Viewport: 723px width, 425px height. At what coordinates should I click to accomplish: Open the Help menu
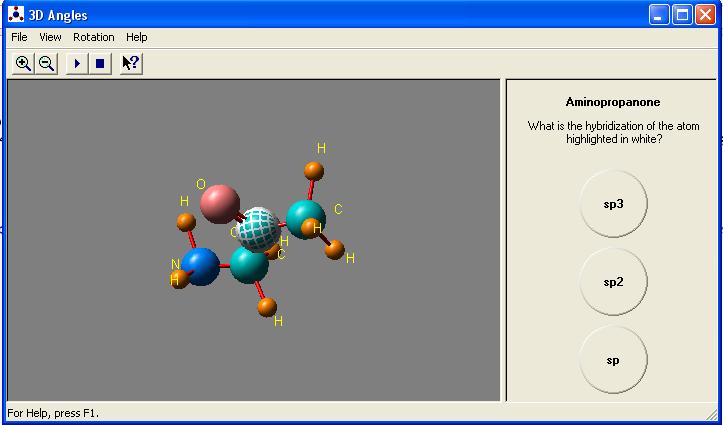click(x=137, y=37)
